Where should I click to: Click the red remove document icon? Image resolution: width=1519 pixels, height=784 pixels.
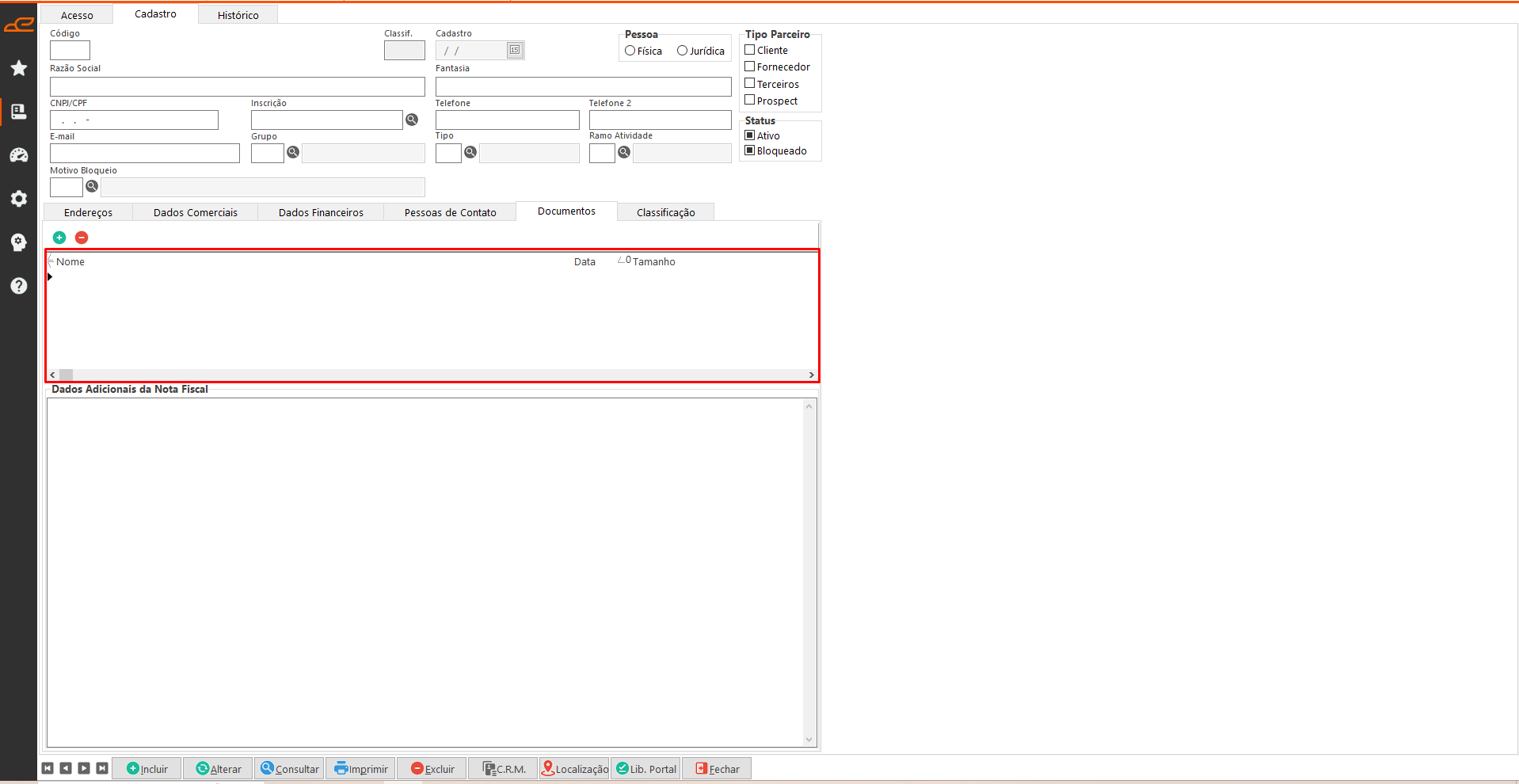[82, 238]
